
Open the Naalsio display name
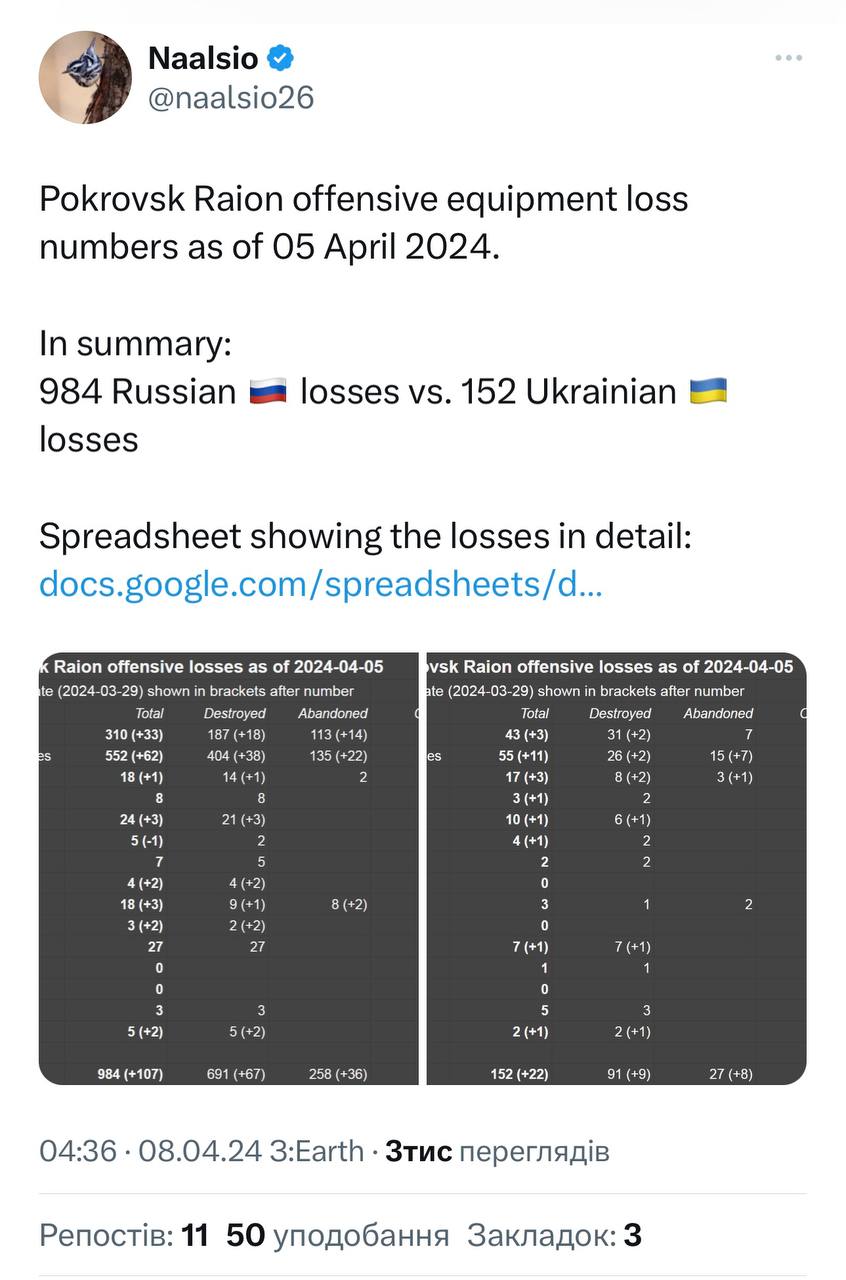point(203,59)
